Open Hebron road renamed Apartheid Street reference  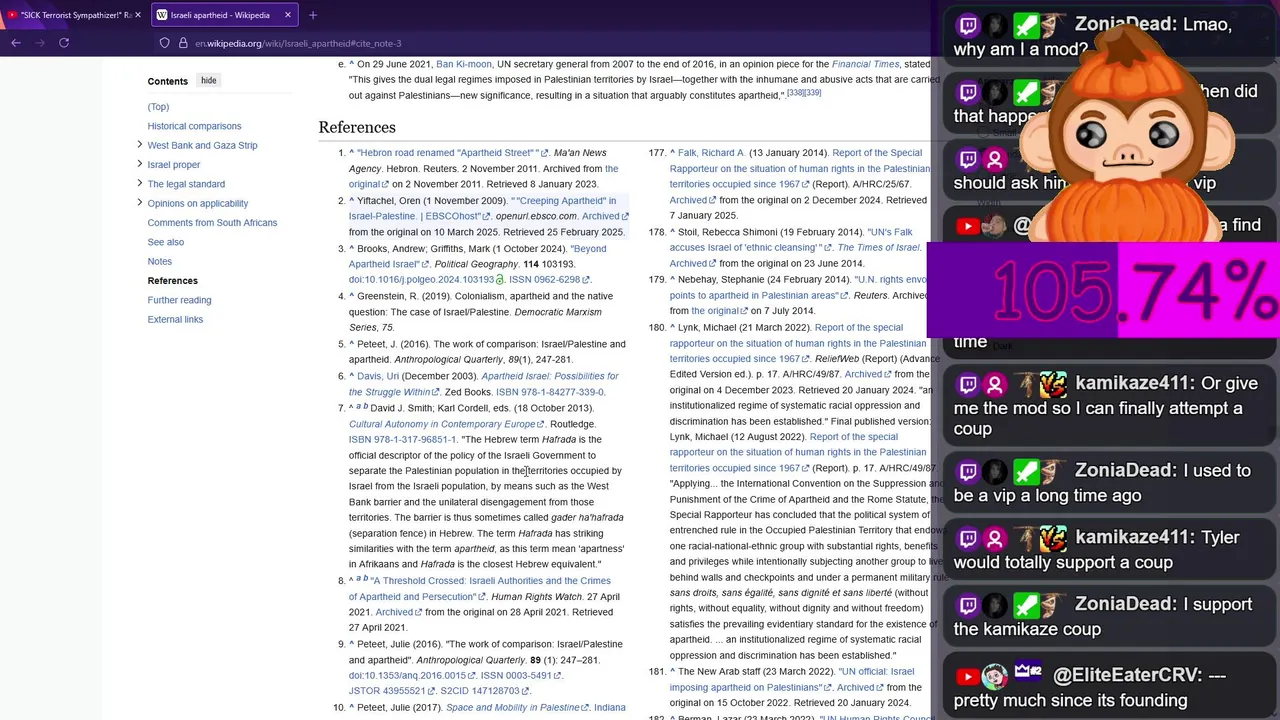[447, 153]
